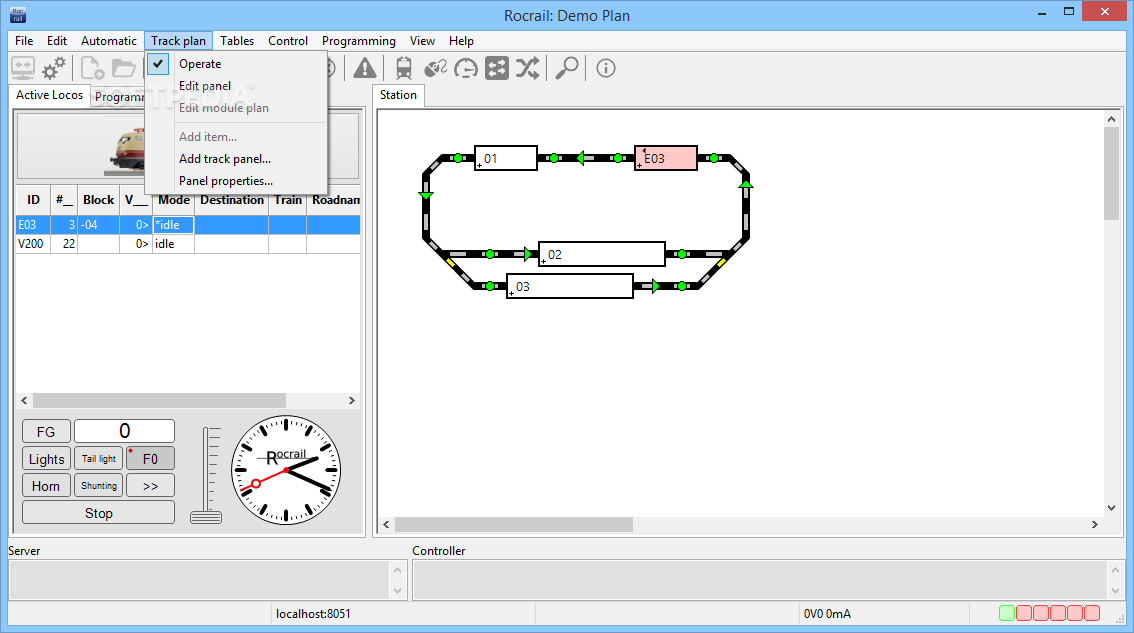1134x633 pixels.
Task: Select the E03 loco row
Action: click(188, 225)
